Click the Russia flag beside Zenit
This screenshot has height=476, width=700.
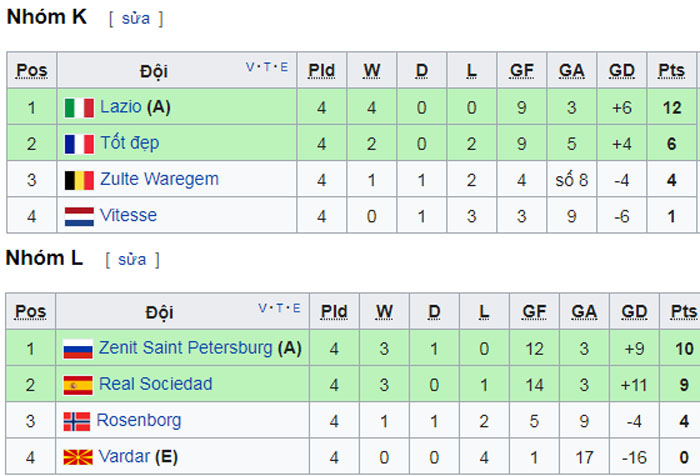coord(78,349)
